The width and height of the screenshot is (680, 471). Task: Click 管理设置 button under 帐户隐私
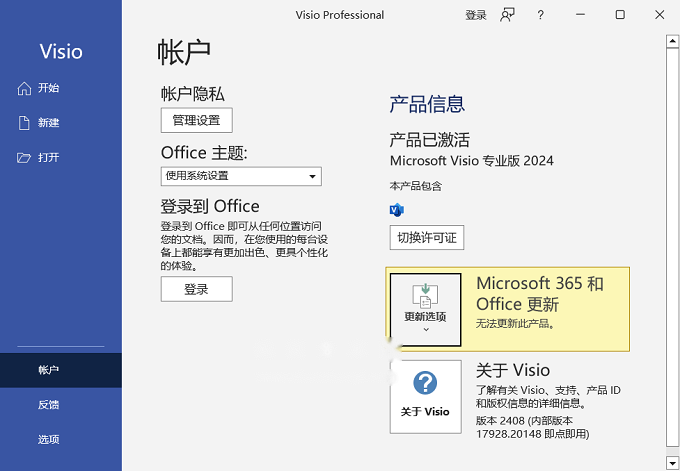click(196, 120)
